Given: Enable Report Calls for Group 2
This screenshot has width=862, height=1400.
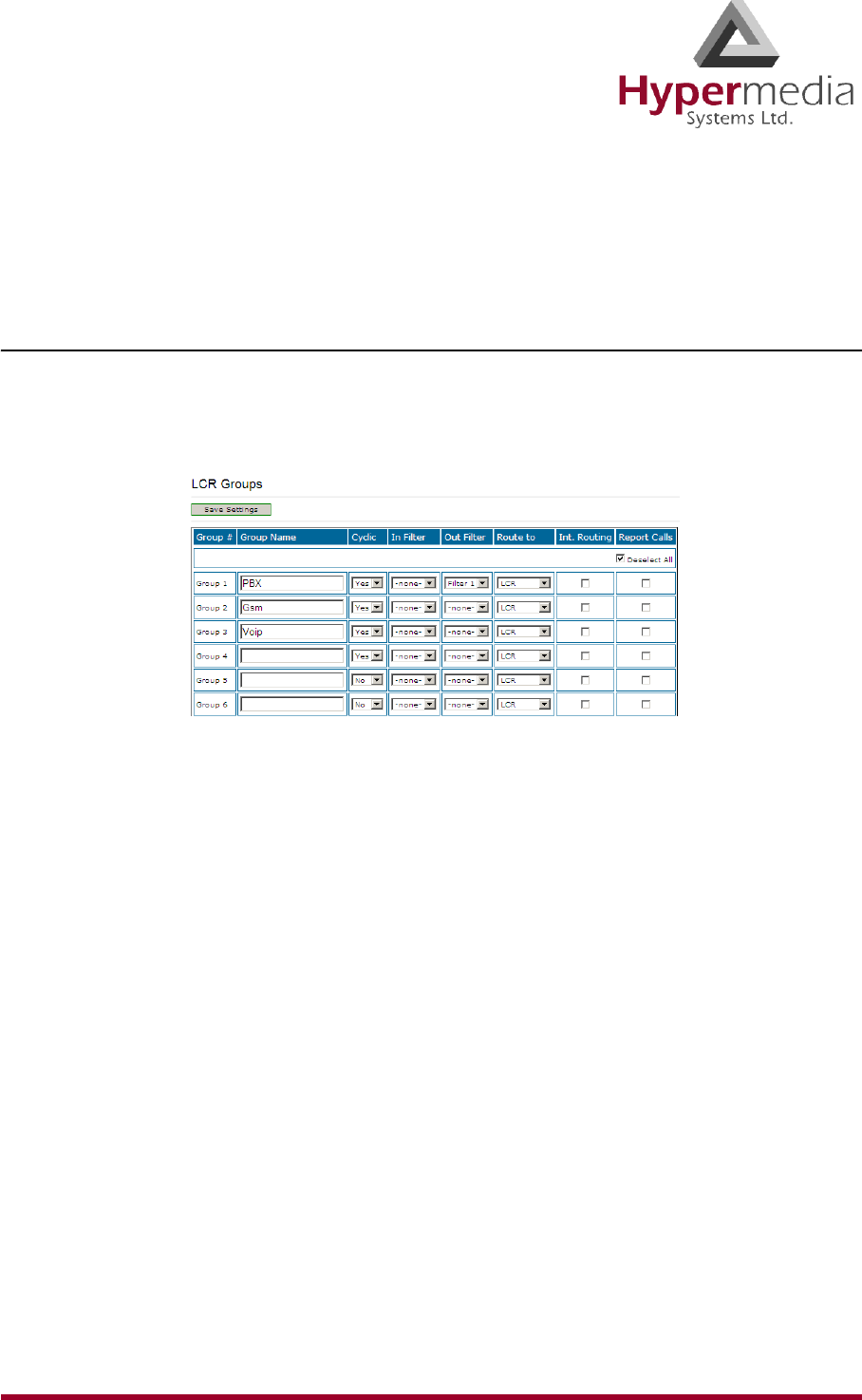Looking at the screenshot, I should pyautogui.click(x=646, y=607).
